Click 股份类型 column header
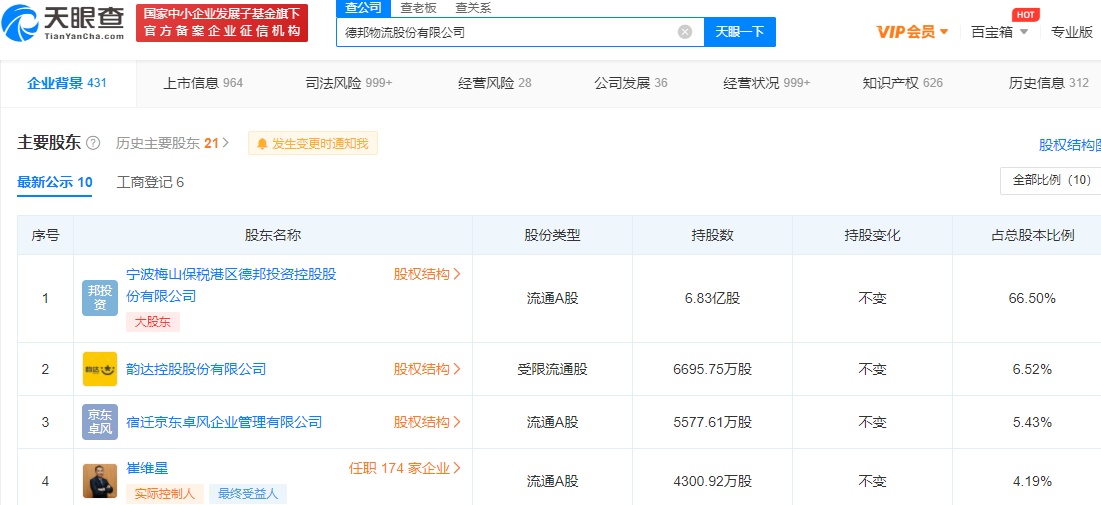The image size is (1101, 505). coord(553,235)
